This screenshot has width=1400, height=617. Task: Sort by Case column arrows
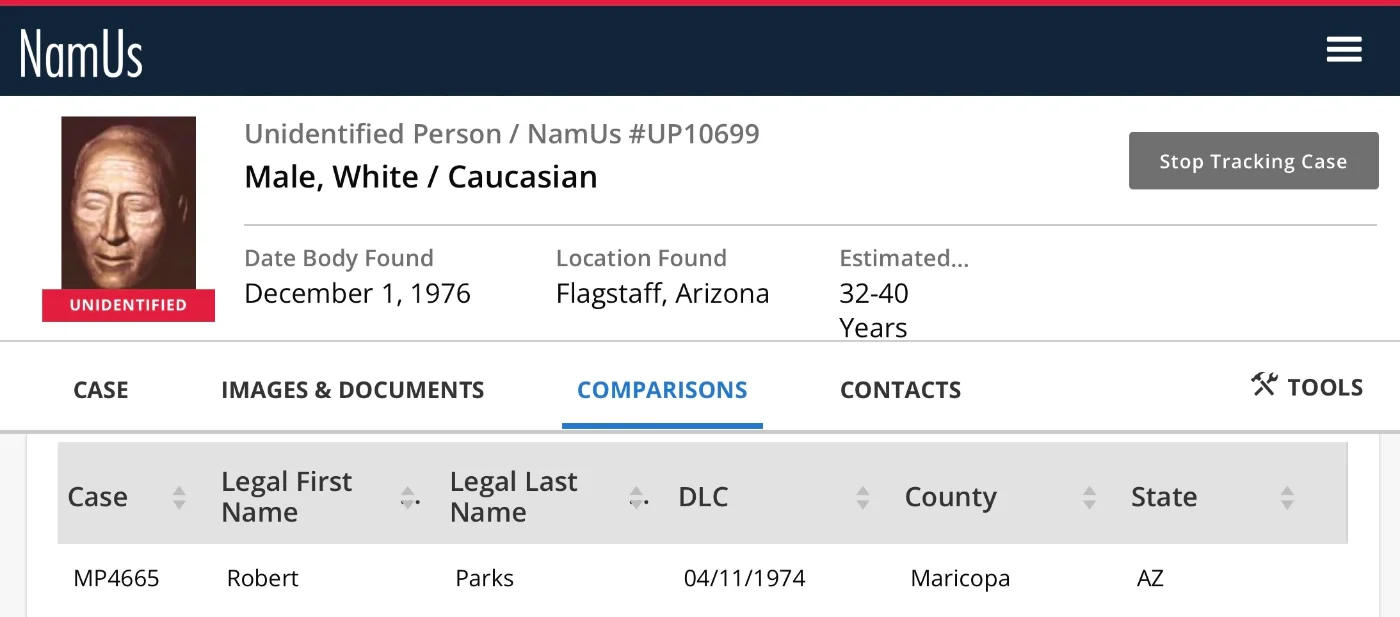179,498
